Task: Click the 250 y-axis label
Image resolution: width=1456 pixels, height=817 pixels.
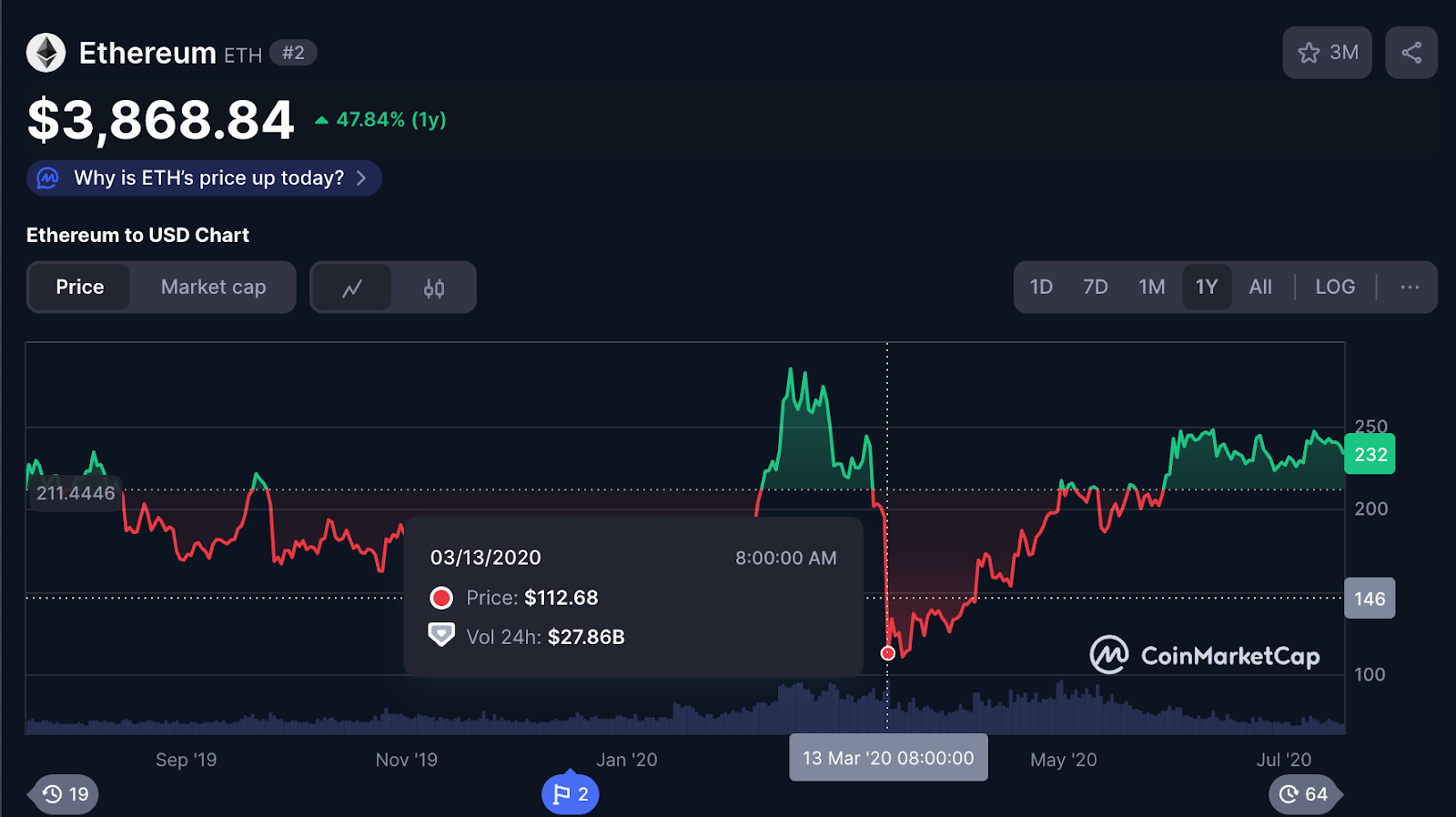Action: point(1370,426)
